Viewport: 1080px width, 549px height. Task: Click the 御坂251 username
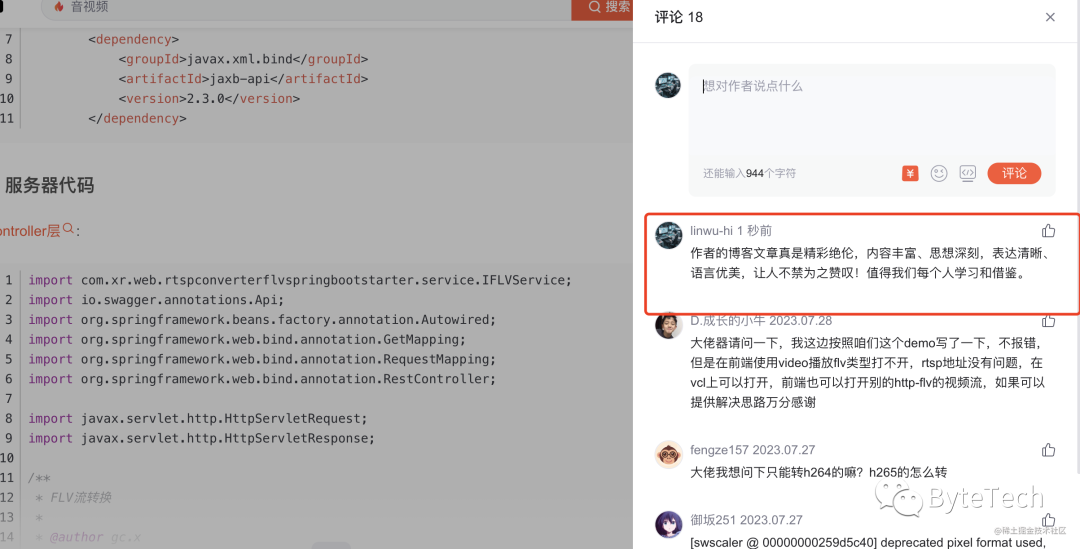pos(713,520)
